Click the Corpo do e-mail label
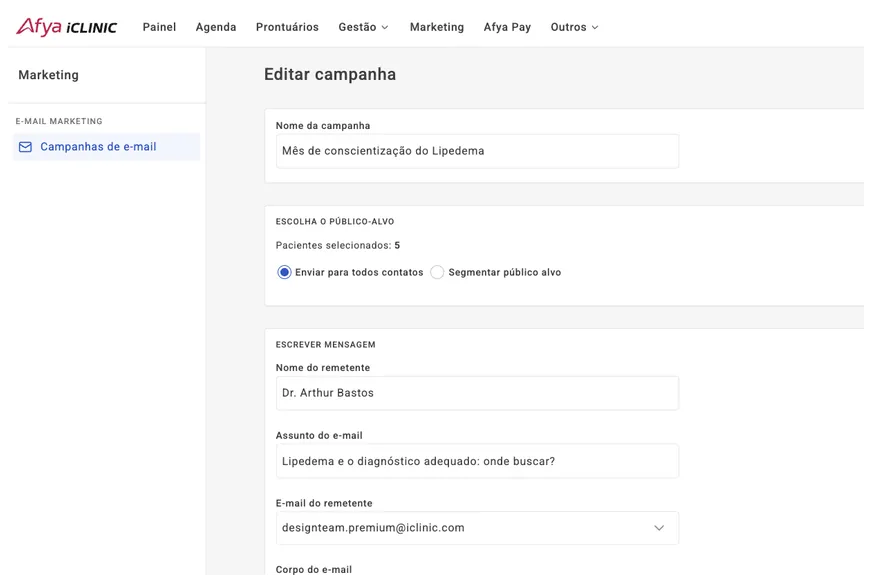This screenshot has height=583, width=872. pyautogui.click(x=314, y=570)
